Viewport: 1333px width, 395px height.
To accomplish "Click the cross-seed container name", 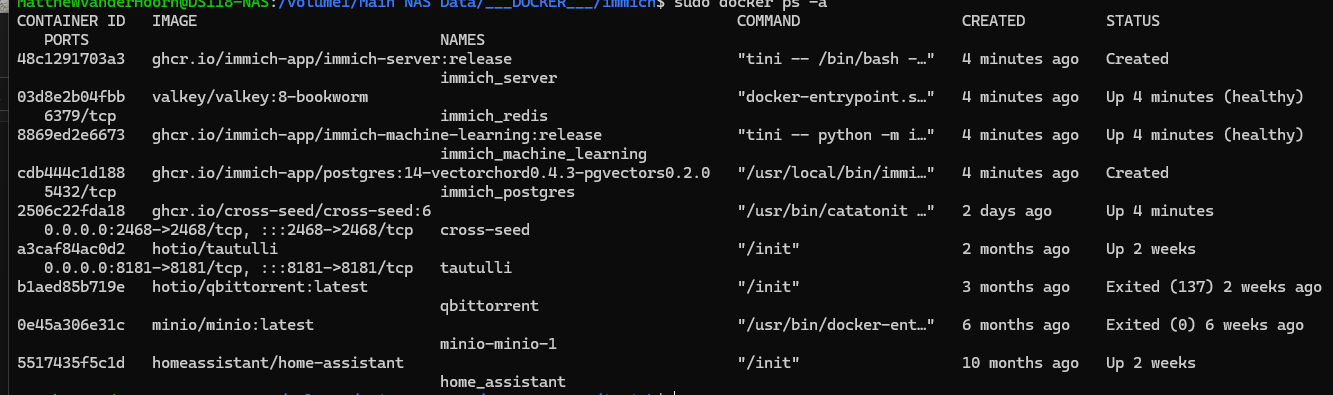I will click(485, 230).
